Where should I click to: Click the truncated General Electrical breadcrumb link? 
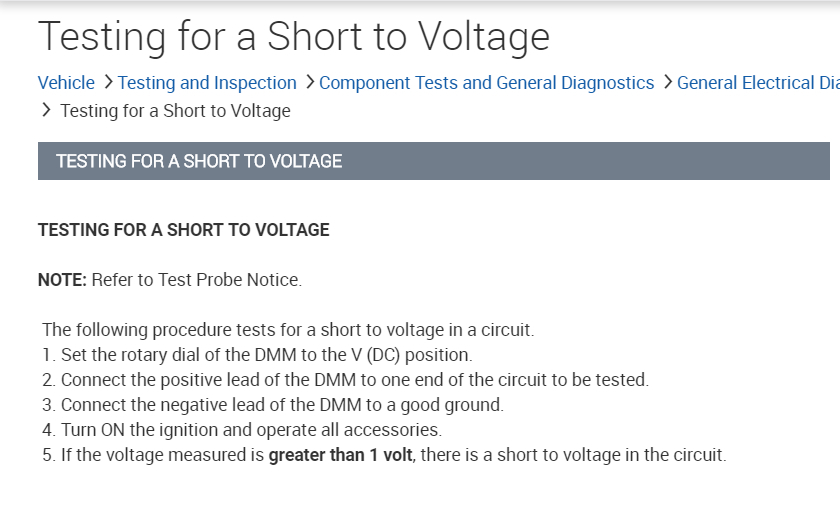[x=757, y=83]
